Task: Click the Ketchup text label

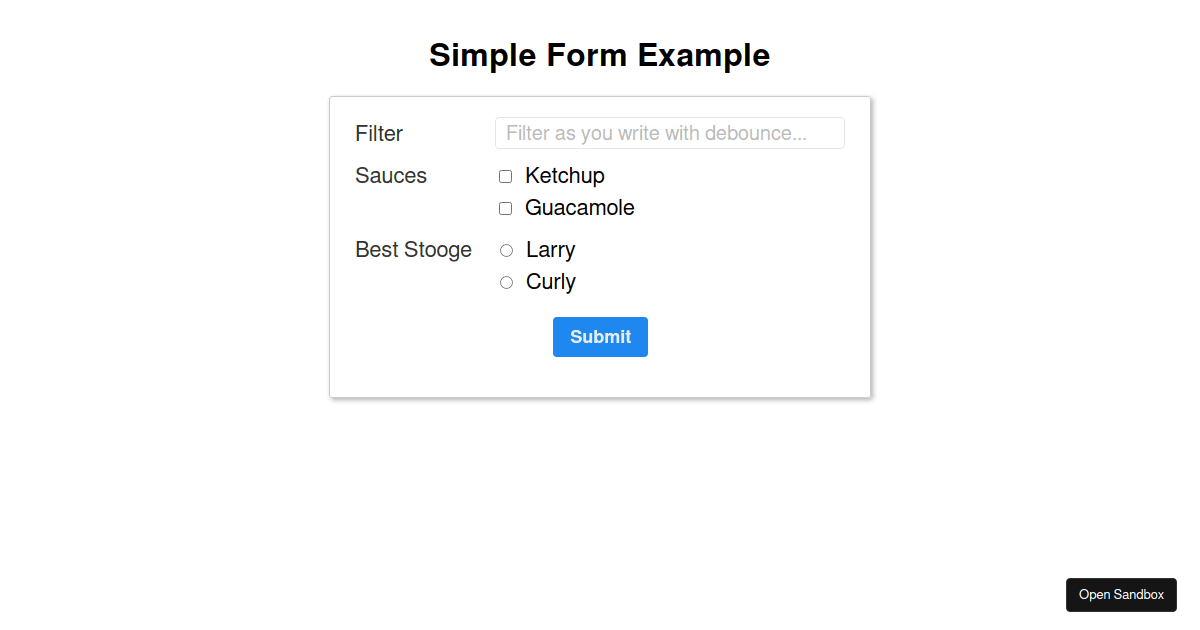Action: [565, 176]
